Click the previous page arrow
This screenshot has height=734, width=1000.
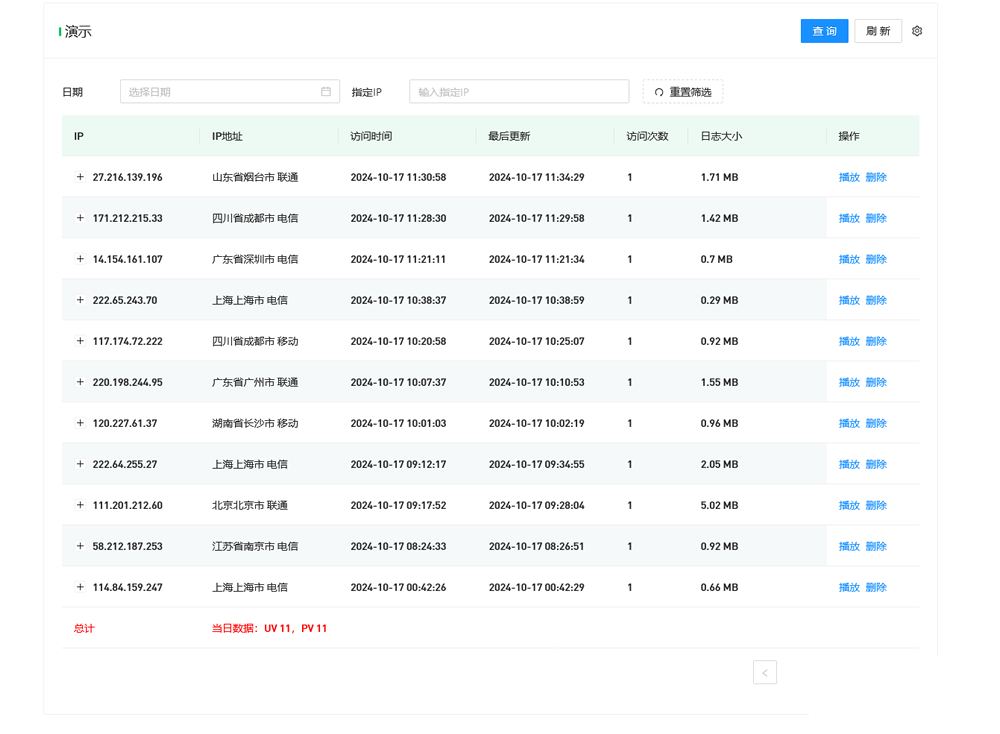[765, 673]
